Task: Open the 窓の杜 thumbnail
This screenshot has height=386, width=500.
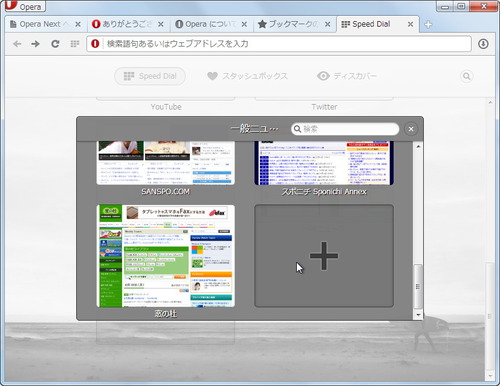Action: [166, 256]
